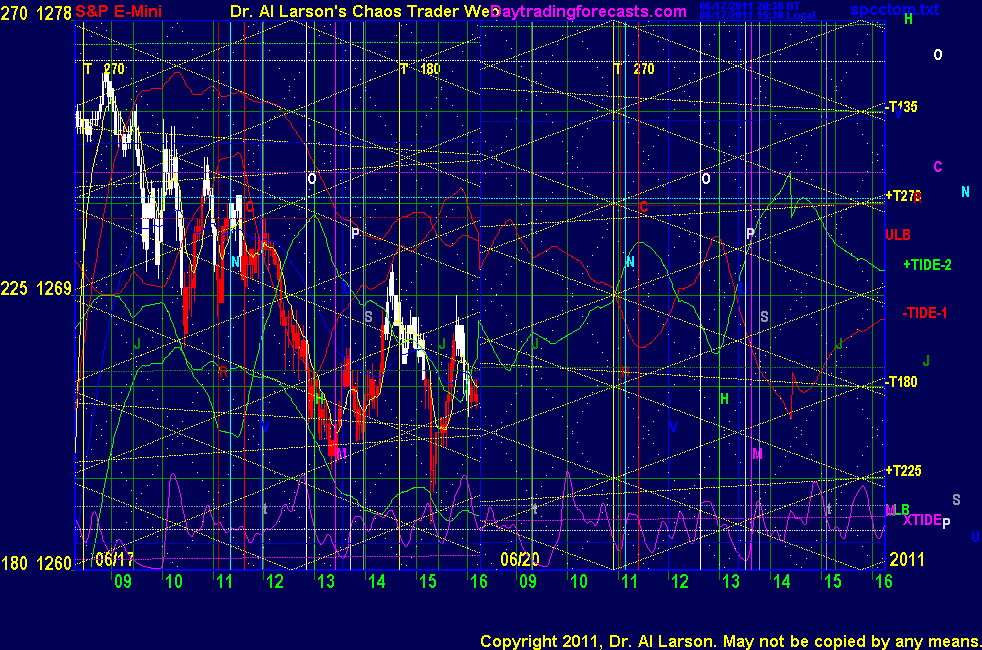
Task: Click the 12 hour tick of the 06/17 session
Action: click(x=275, y=582)
